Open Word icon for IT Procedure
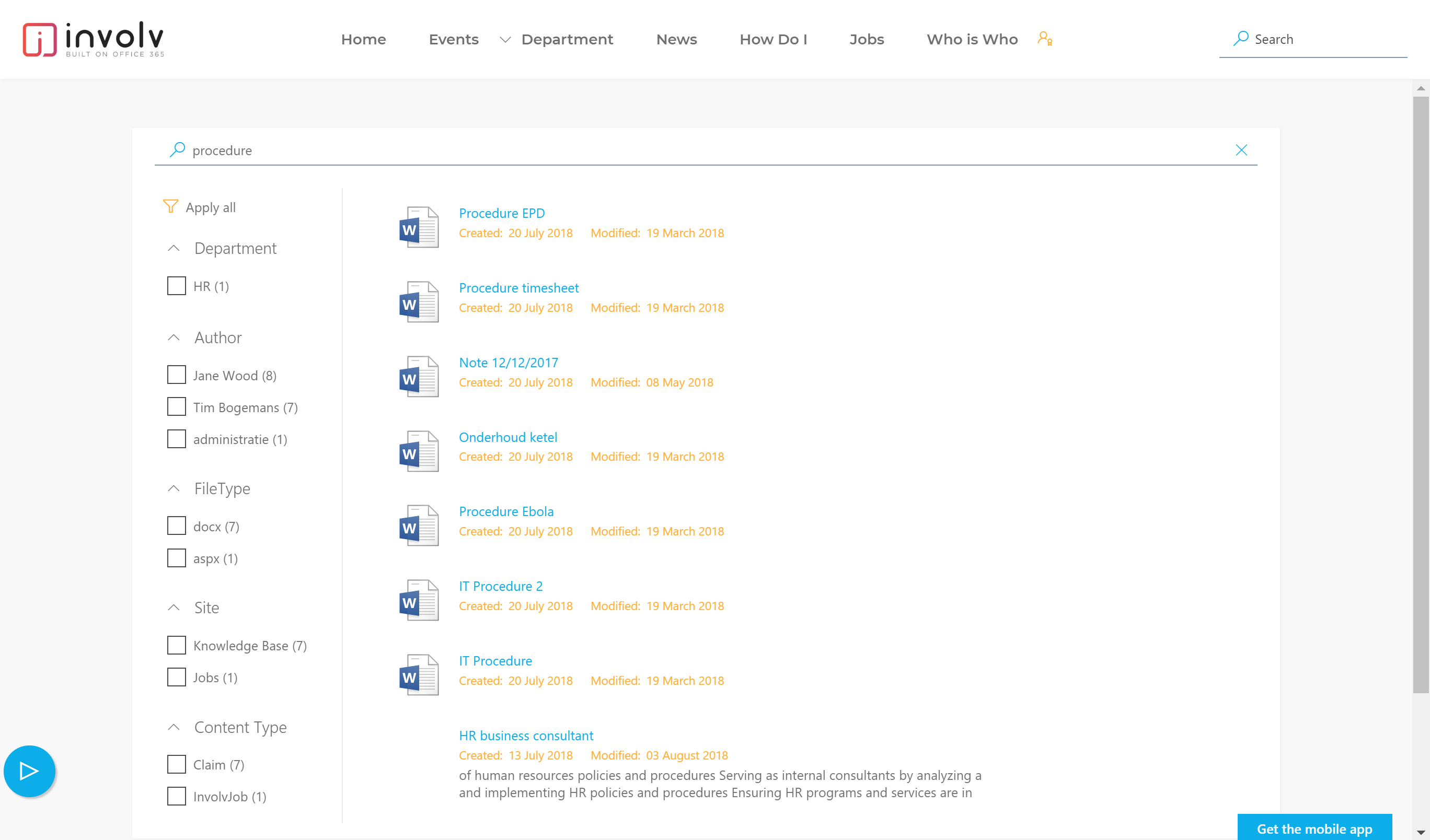Viewport: 1430px width, 840px height. coord(419,675)
